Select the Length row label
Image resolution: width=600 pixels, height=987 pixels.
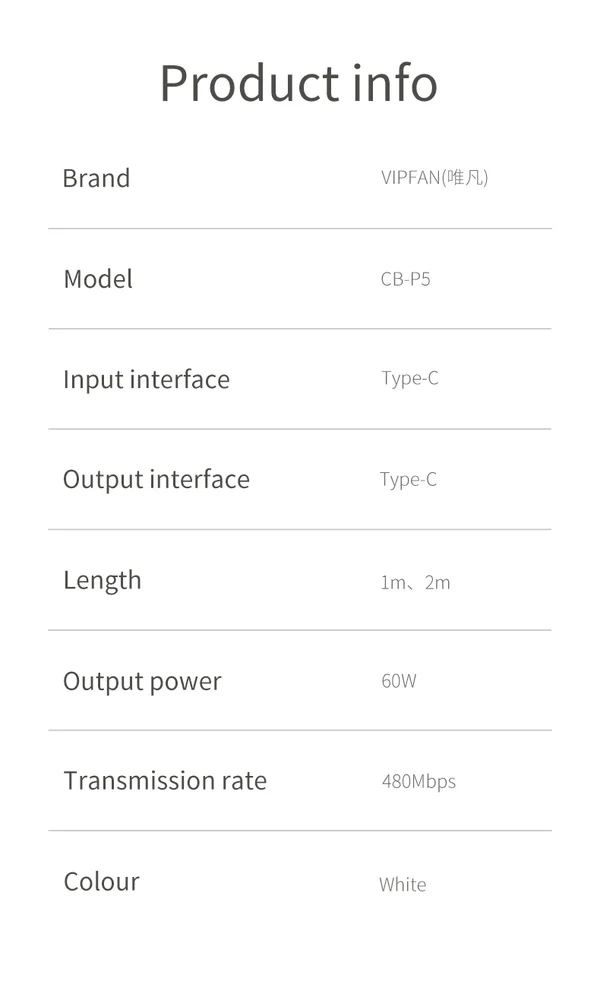[102, 580]
